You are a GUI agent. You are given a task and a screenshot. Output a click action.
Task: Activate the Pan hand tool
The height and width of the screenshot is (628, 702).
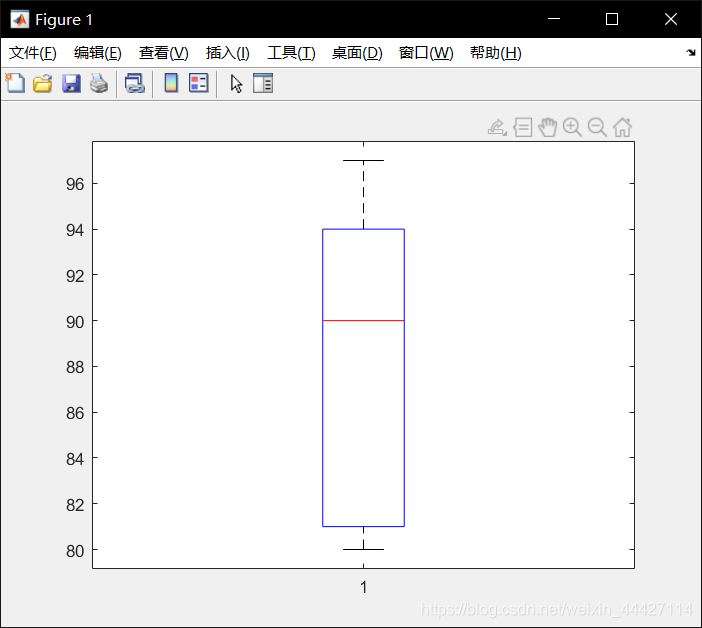(548, 128)
